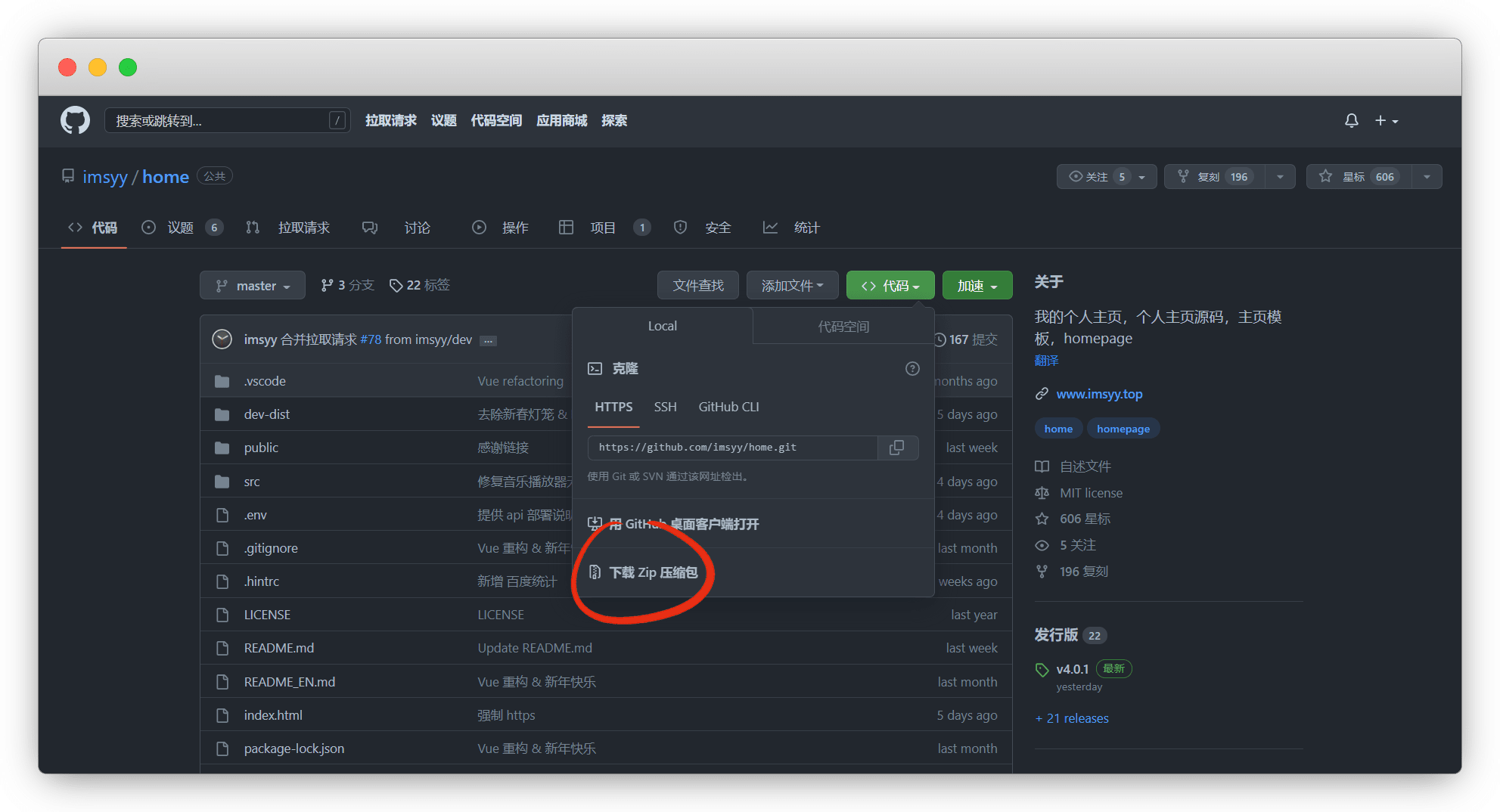This screenshot has height=812, width=1500.
Task: Switch to the 代码空间 tab
Action: coord(843,327)
